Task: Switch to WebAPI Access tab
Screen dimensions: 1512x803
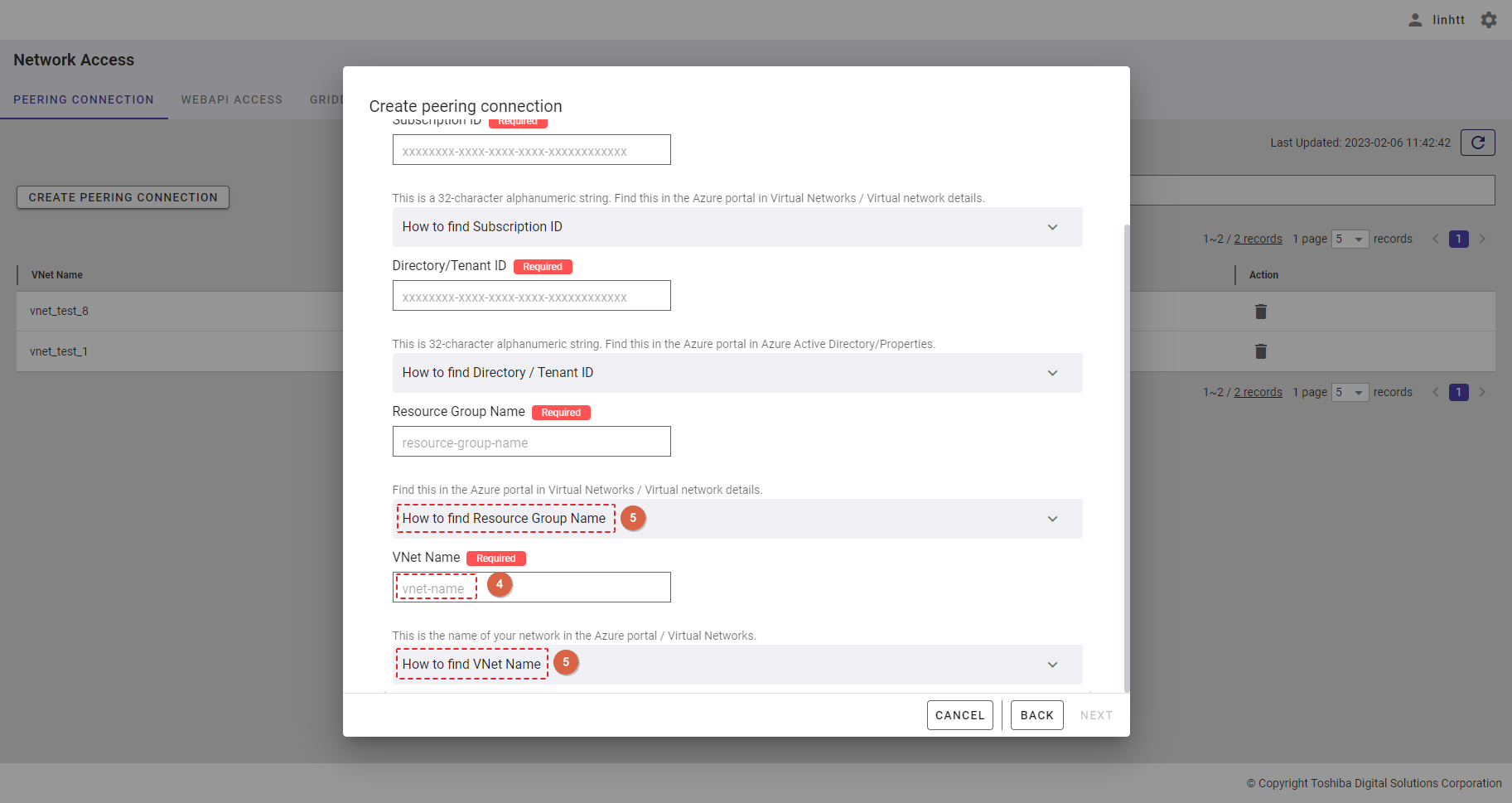Action: 232,99
